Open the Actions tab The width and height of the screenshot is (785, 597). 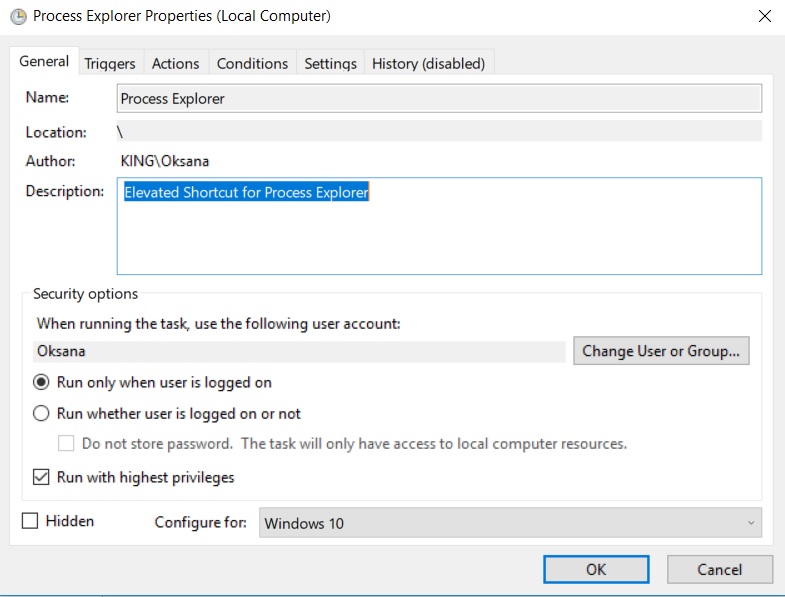[x=176, y=64]
